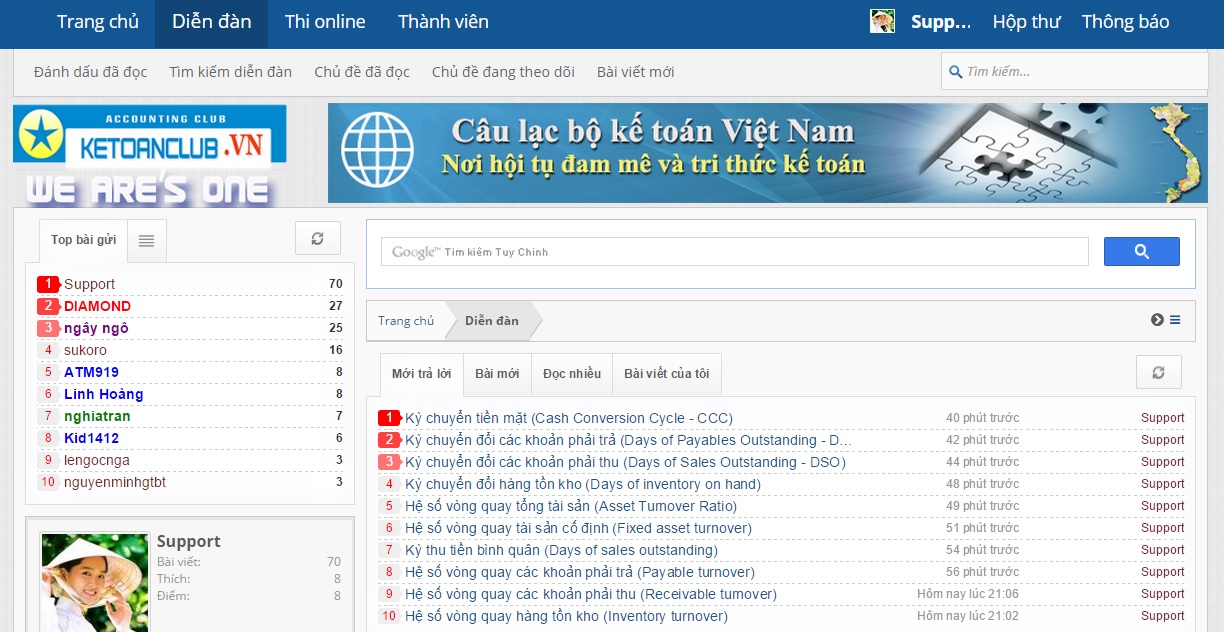Click the Tìm kiếm search box

(1080, 72)
